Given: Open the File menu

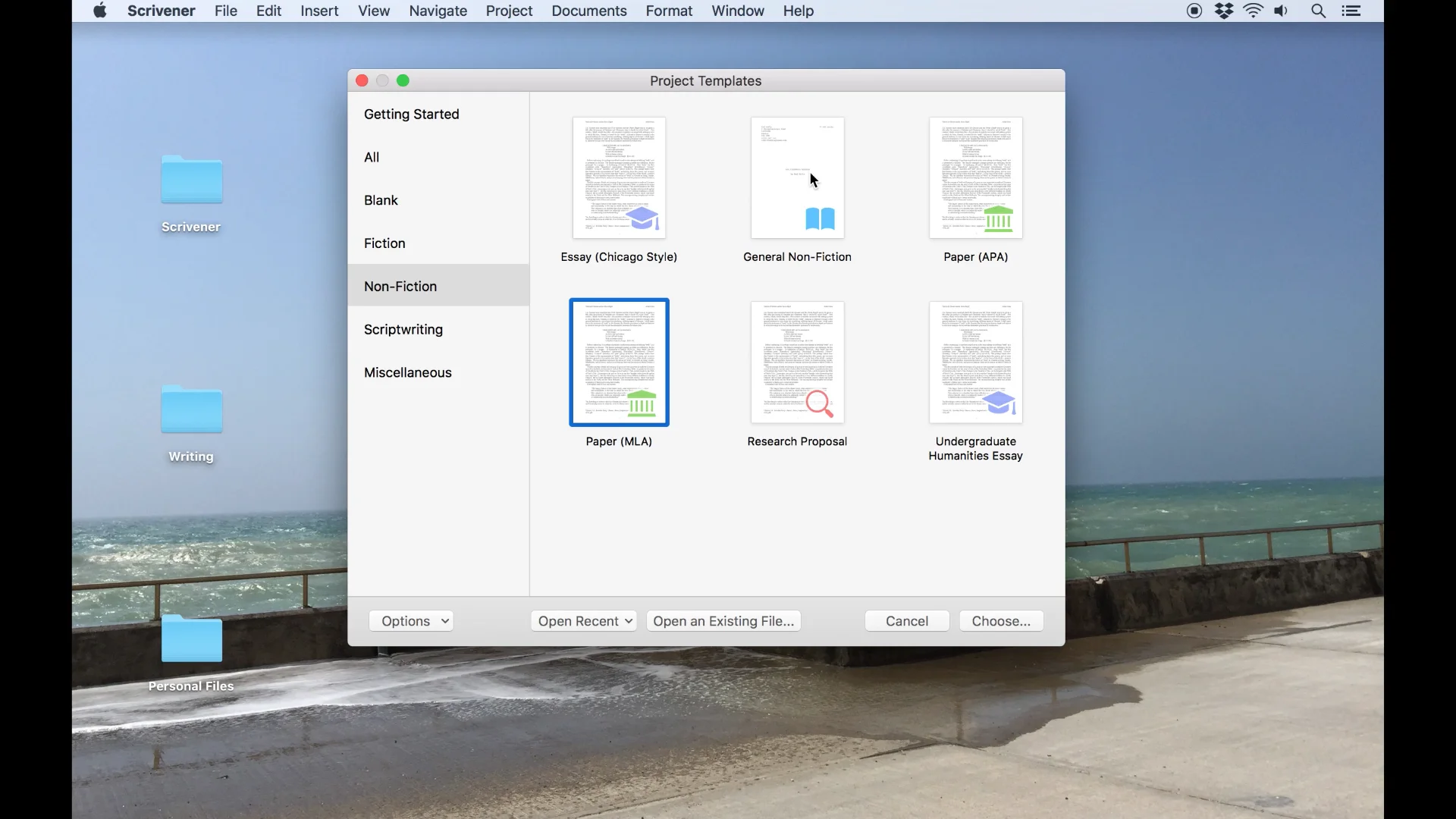Looking at the screenshot, I should pyautogui.click(x=226, y=11).
